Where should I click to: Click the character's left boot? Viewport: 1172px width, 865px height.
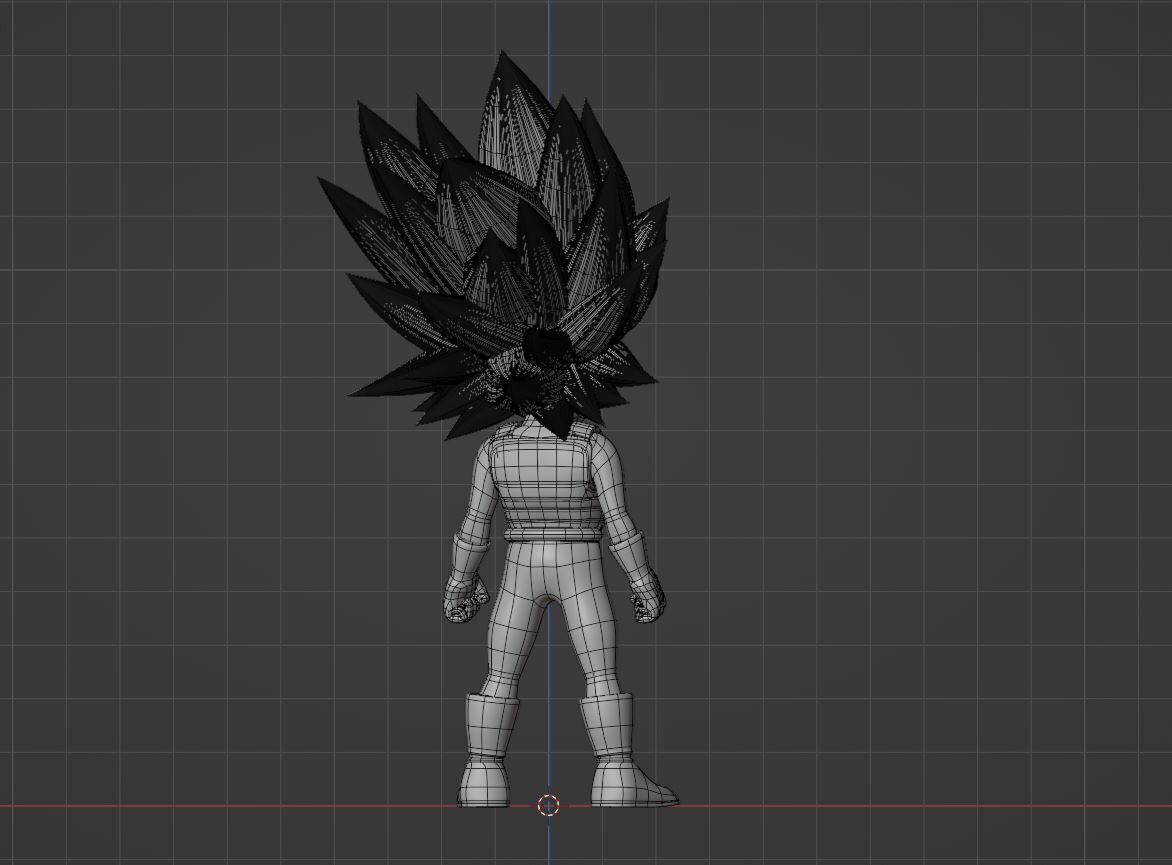point(486,750)
